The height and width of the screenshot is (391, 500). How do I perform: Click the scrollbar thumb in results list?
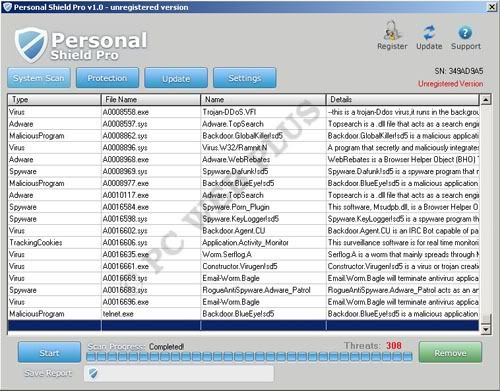(x=486, y=319)
